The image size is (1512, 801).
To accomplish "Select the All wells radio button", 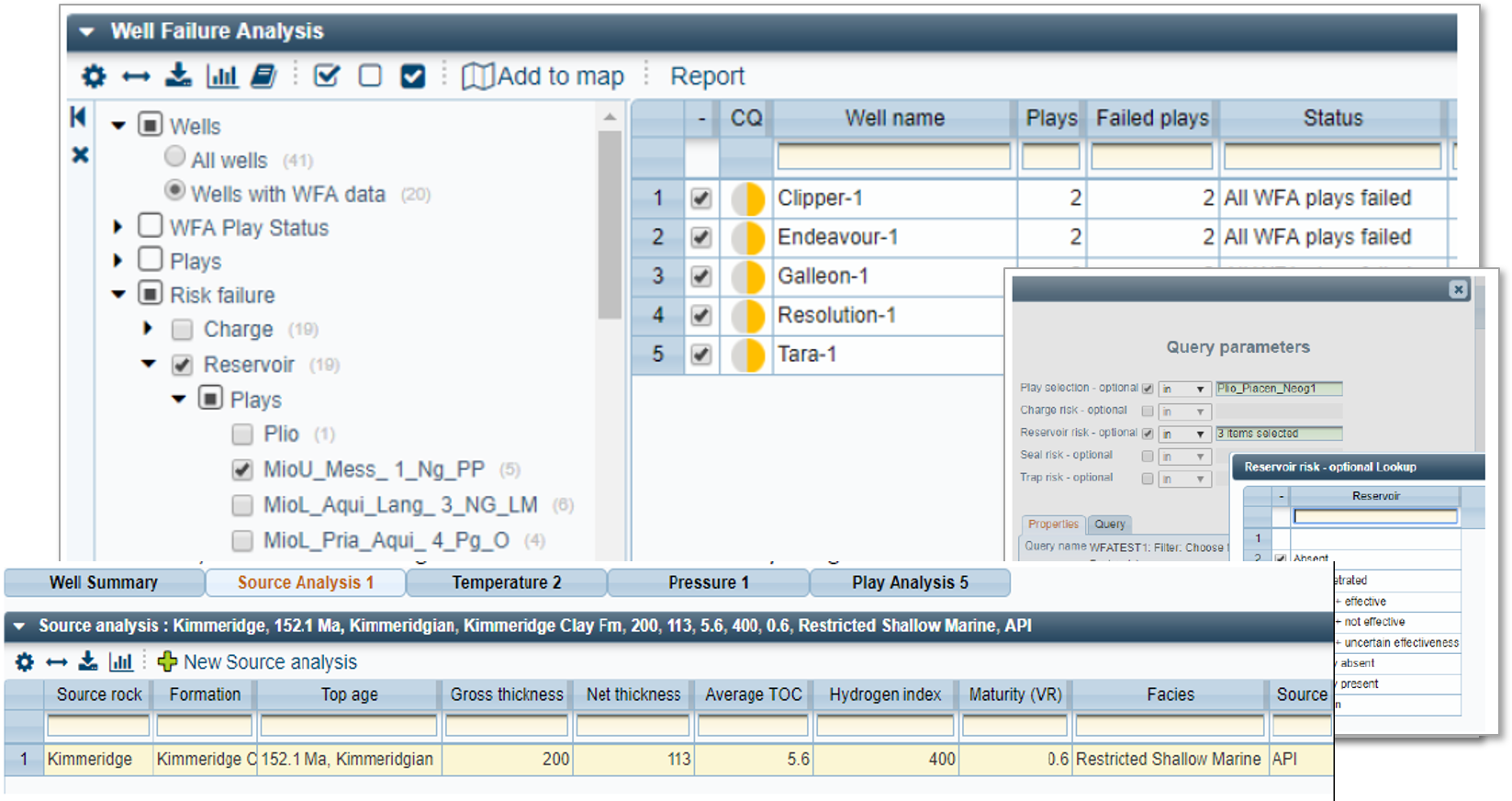I will coord(174,157).
